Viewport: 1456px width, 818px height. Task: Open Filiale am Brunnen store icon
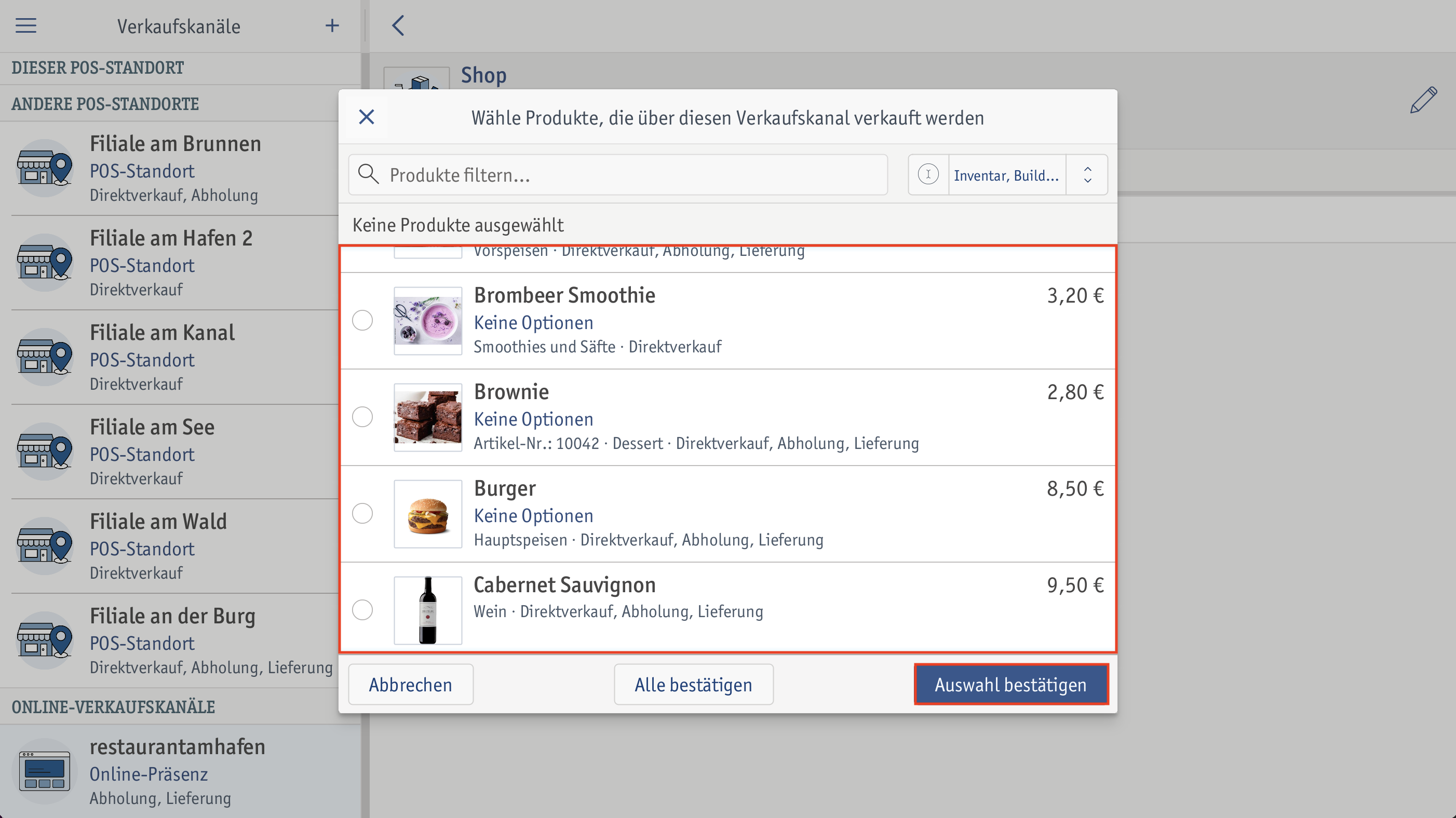click(45, 168)
